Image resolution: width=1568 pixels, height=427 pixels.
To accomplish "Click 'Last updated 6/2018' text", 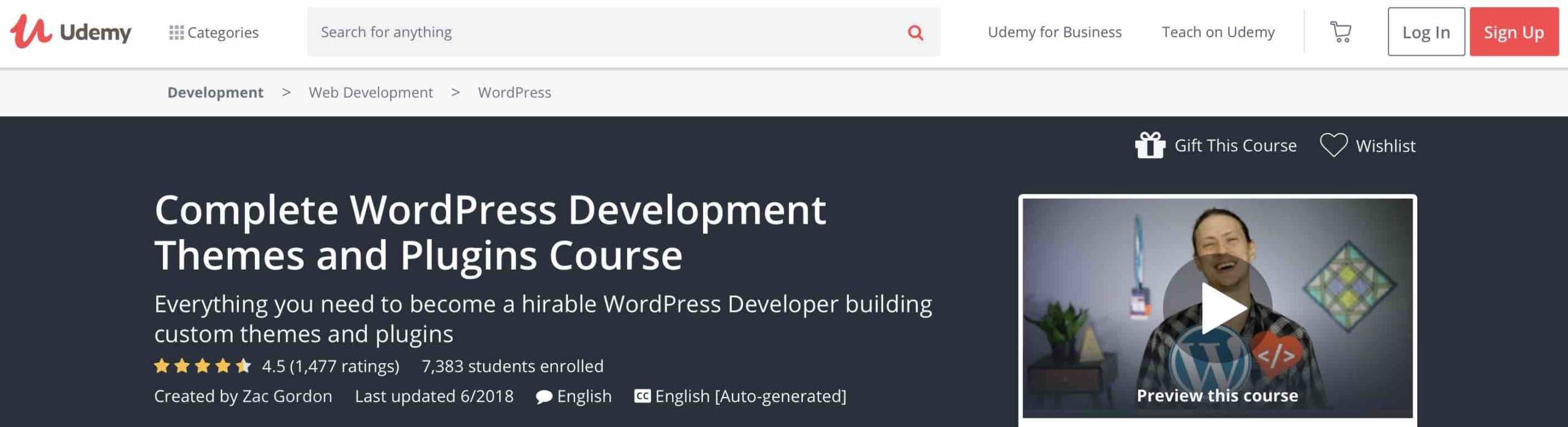I will pyautogui.click(x=434, y=396).
